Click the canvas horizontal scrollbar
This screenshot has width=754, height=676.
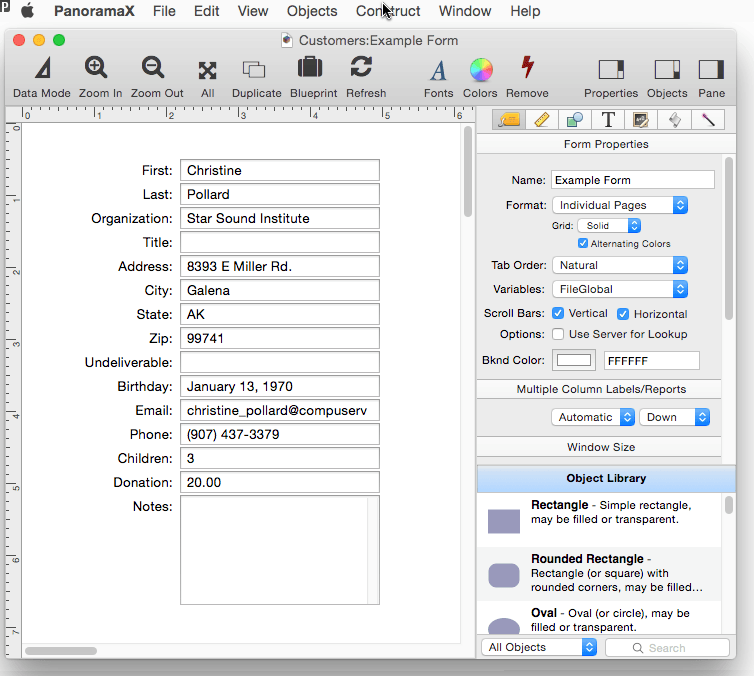(61, 651)
